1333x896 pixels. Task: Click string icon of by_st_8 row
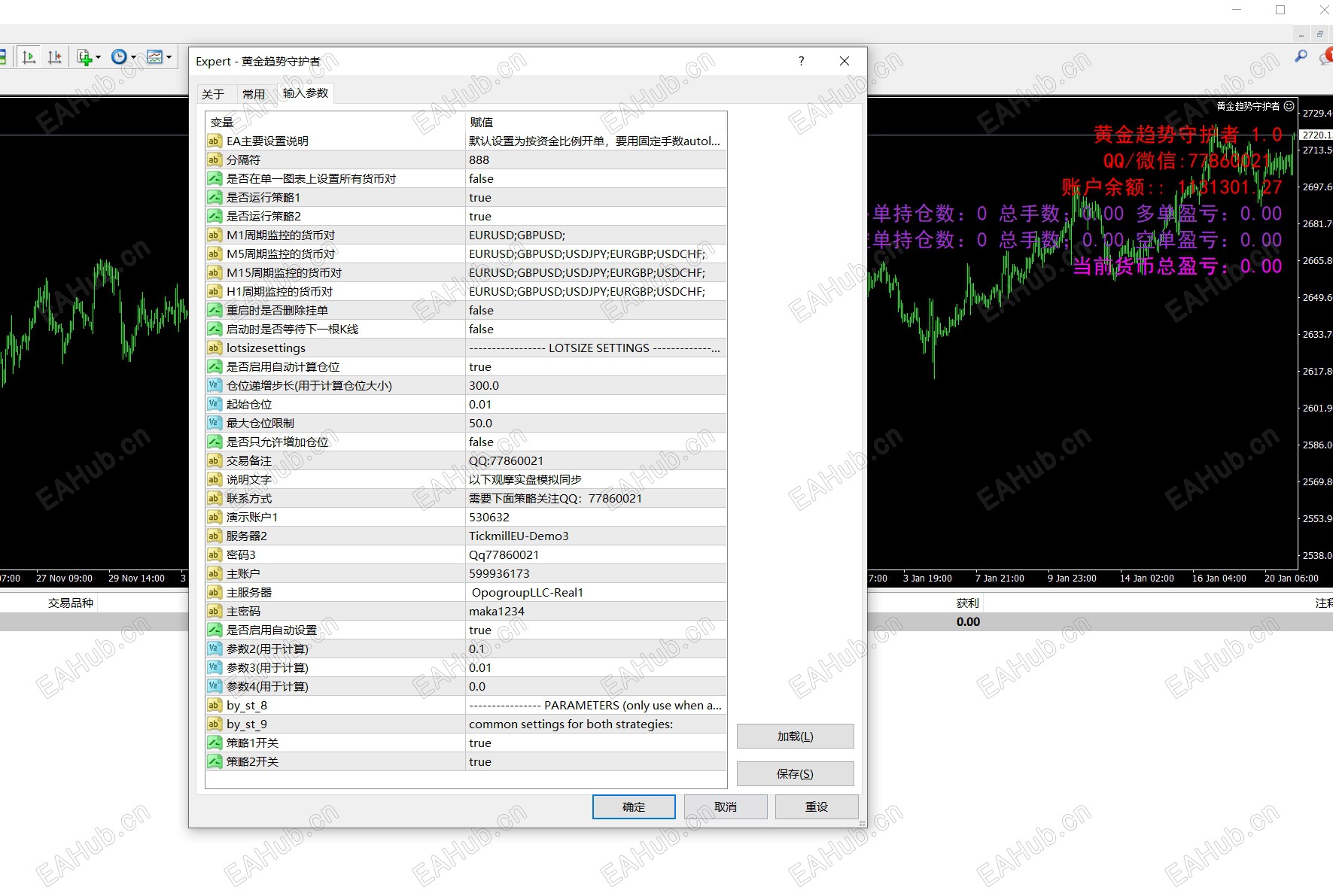pos(215,705)
